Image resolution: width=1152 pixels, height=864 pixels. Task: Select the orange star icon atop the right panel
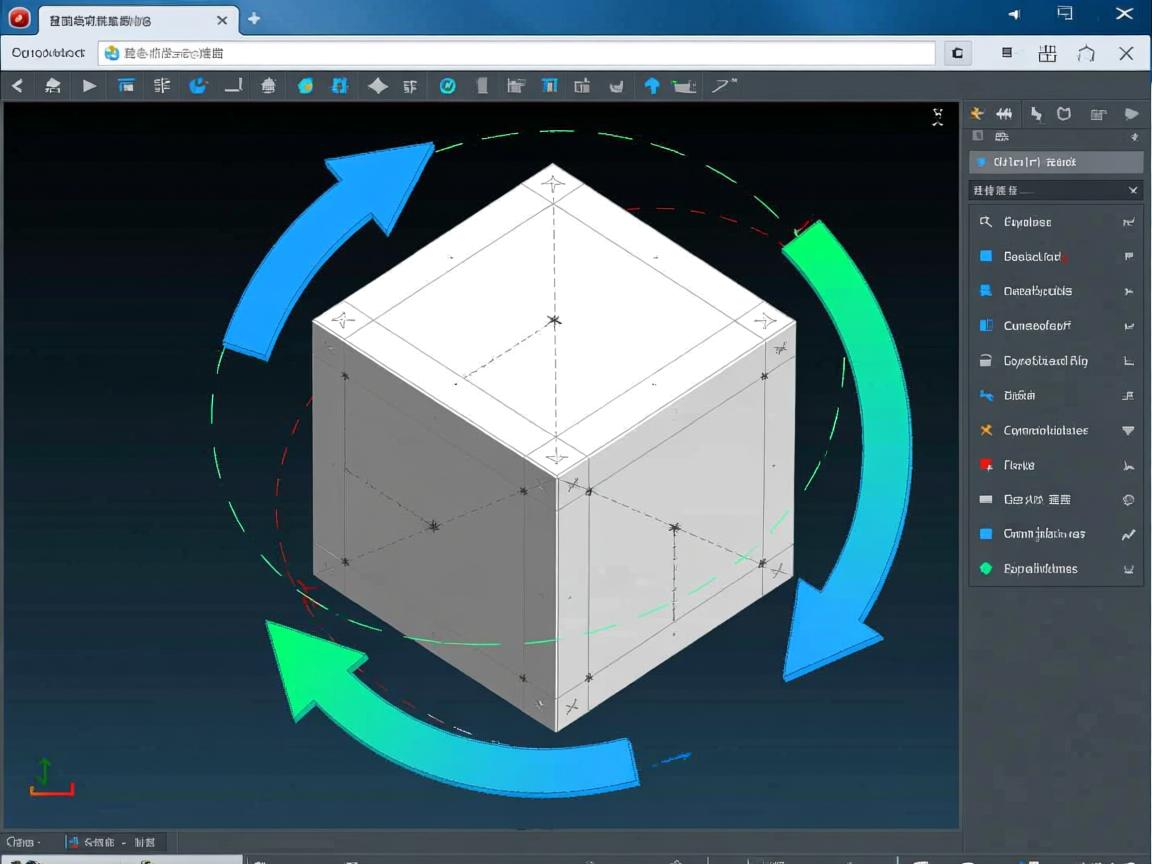[x=977, y=114]
